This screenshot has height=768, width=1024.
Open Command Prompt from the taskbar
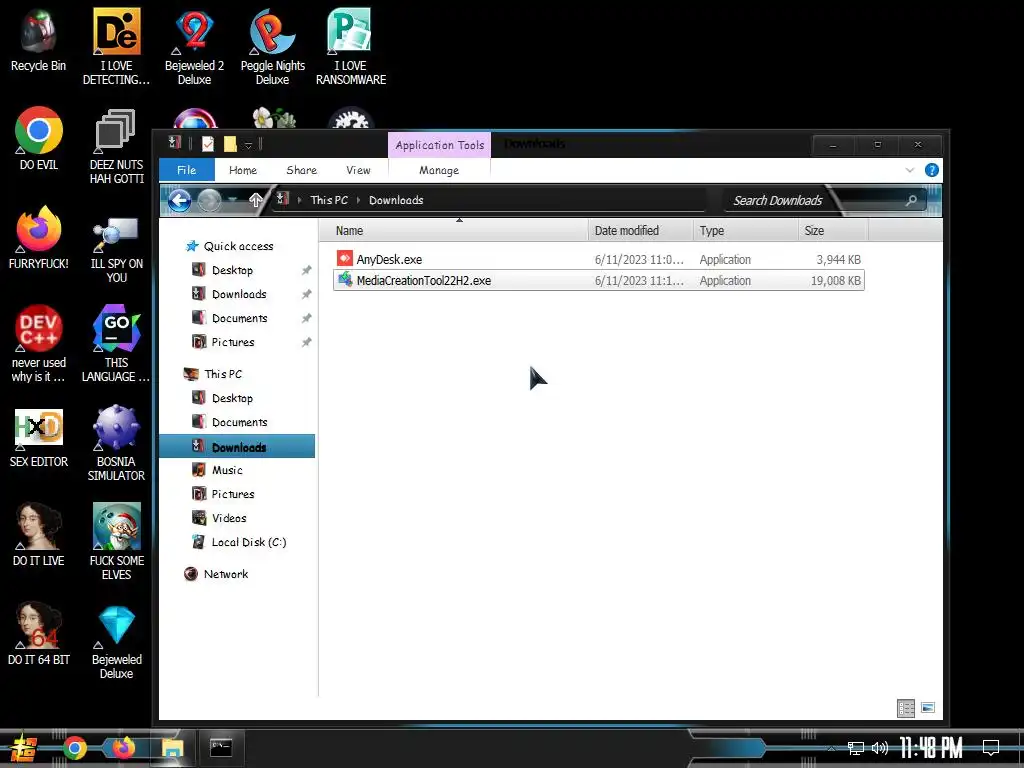point(221,748)
